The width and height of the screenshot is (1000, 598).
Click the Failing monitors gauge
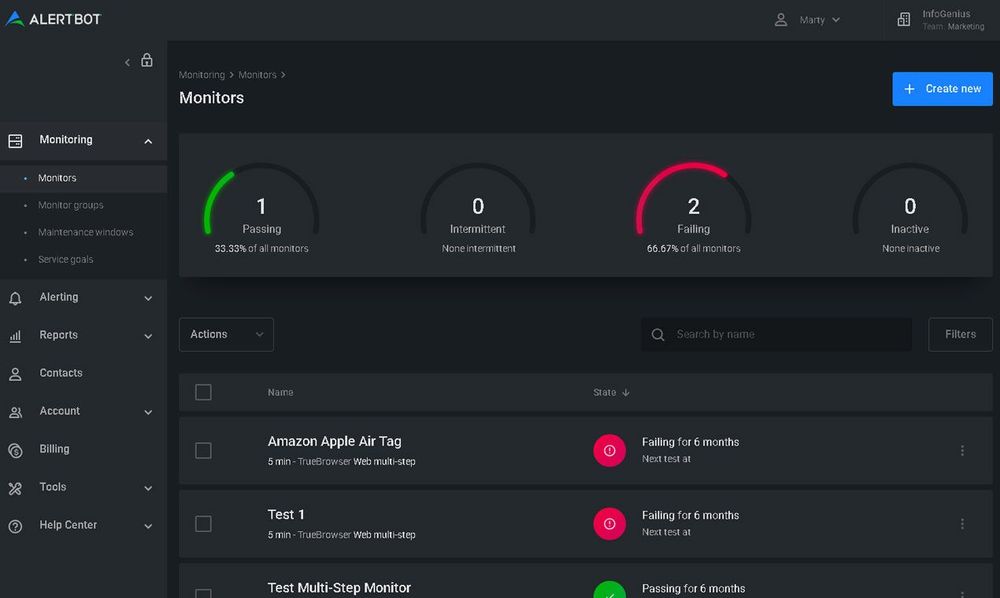click(x=693, y=208)
